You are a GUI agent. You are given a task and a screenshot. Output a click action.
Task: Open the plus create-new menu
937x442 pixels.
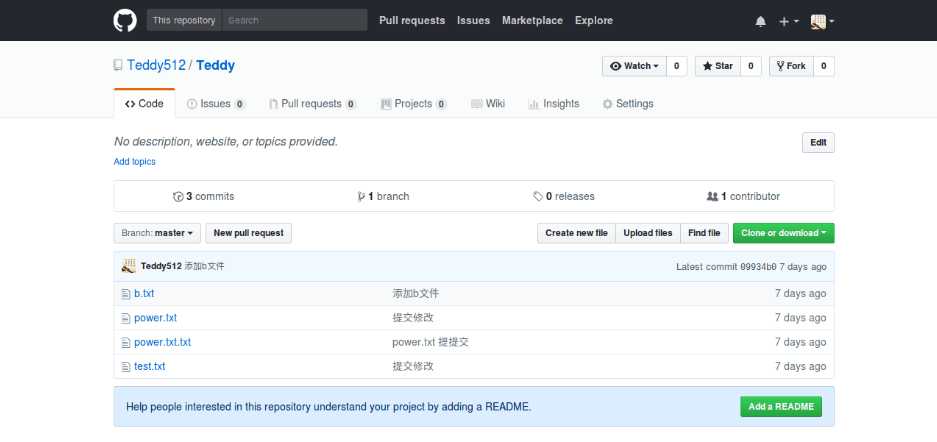788,21
